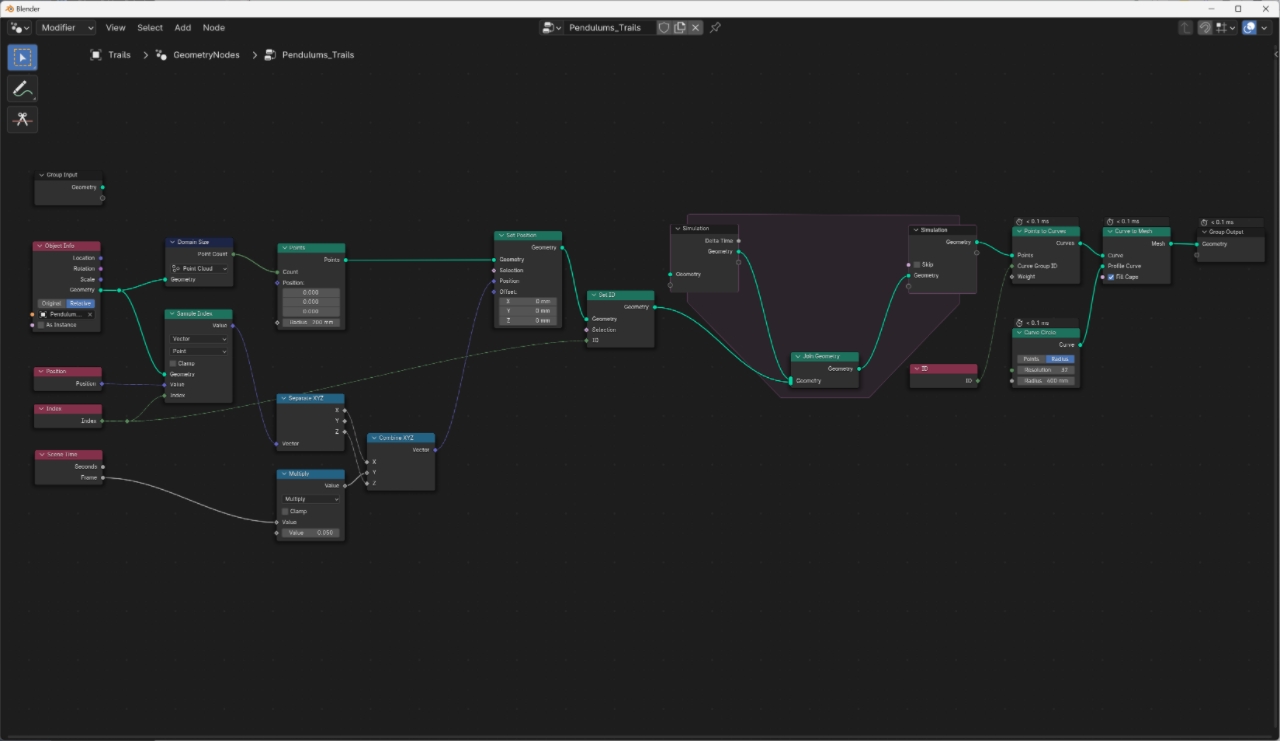Click Set Position Offset X field
1280x741 pixels.
click(528, 301)
